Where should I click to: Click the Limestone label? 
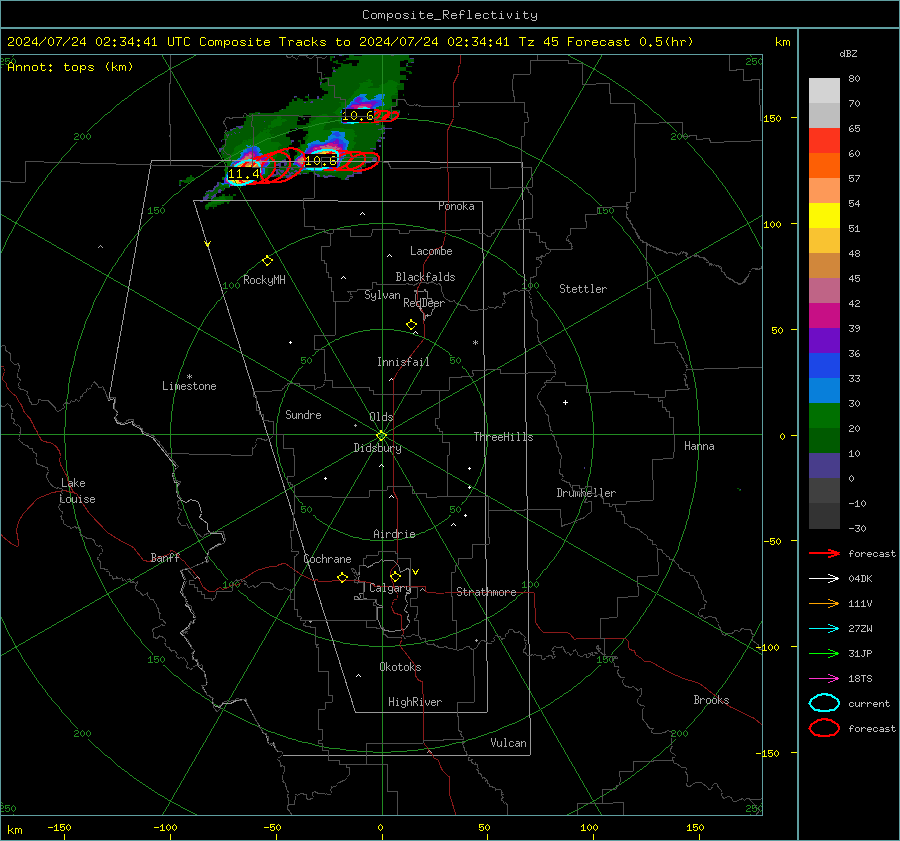pos(189,386)
